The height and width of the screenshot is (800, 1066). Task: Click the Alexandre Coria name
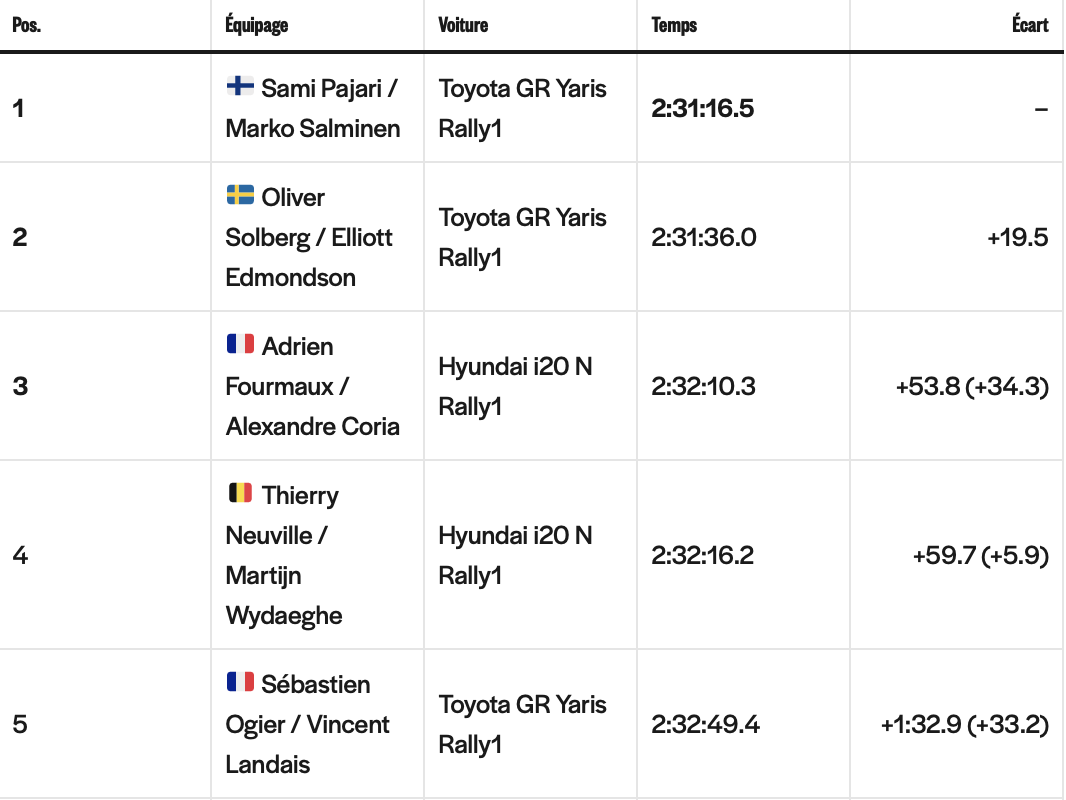point(313,426)
